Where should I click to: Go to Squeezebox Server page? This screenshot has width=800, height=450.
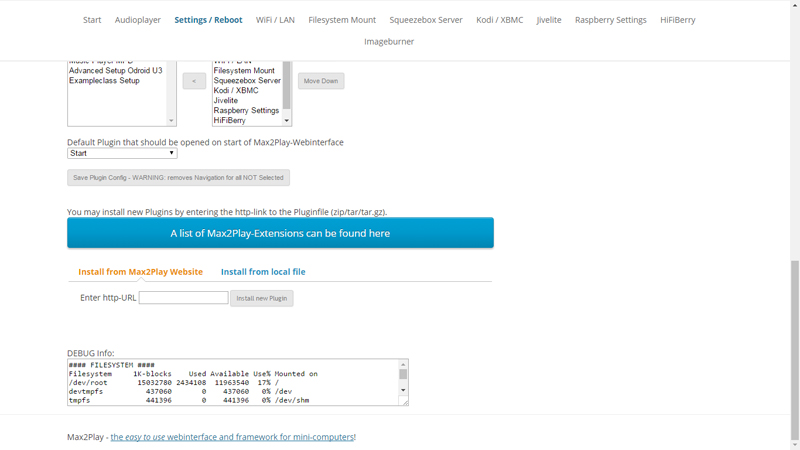[x=426, y=20]
